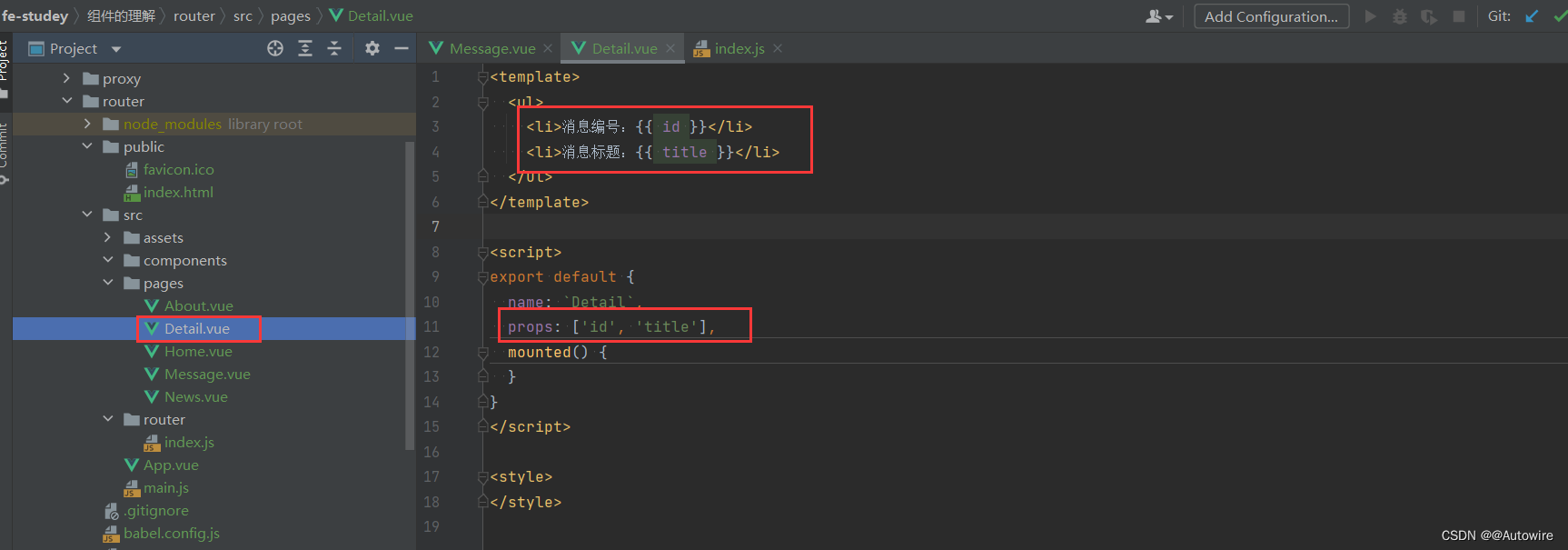The image size is (1568, 550).
Task: Click the id interpolation on line 3
Action: pyautogui.click(x=670, y=126)
